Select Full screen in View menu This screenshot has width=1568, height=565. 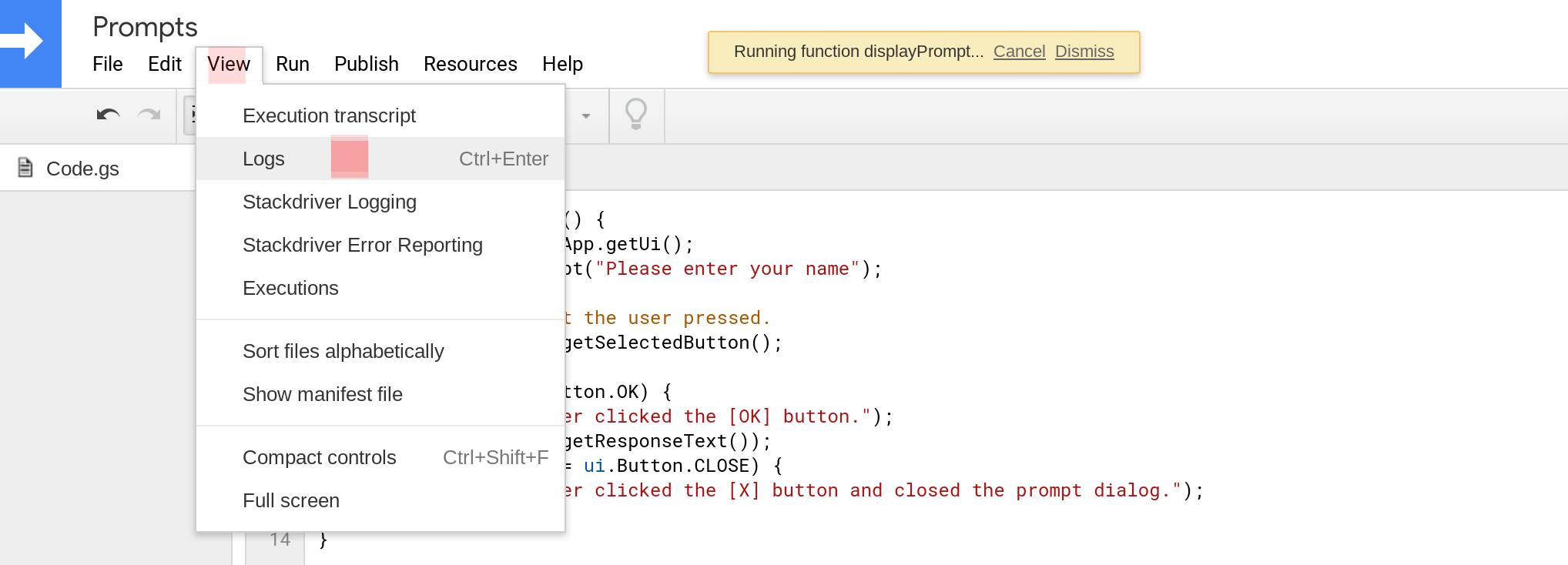(380, 500)
